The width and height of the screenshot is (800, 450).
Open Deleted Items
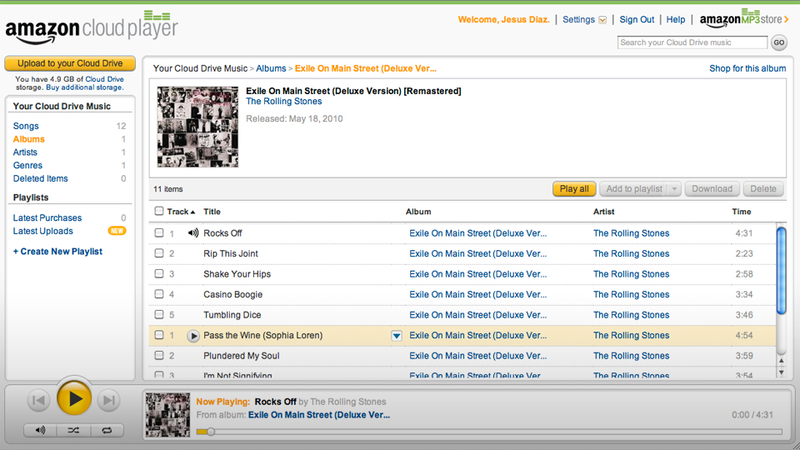40,179
